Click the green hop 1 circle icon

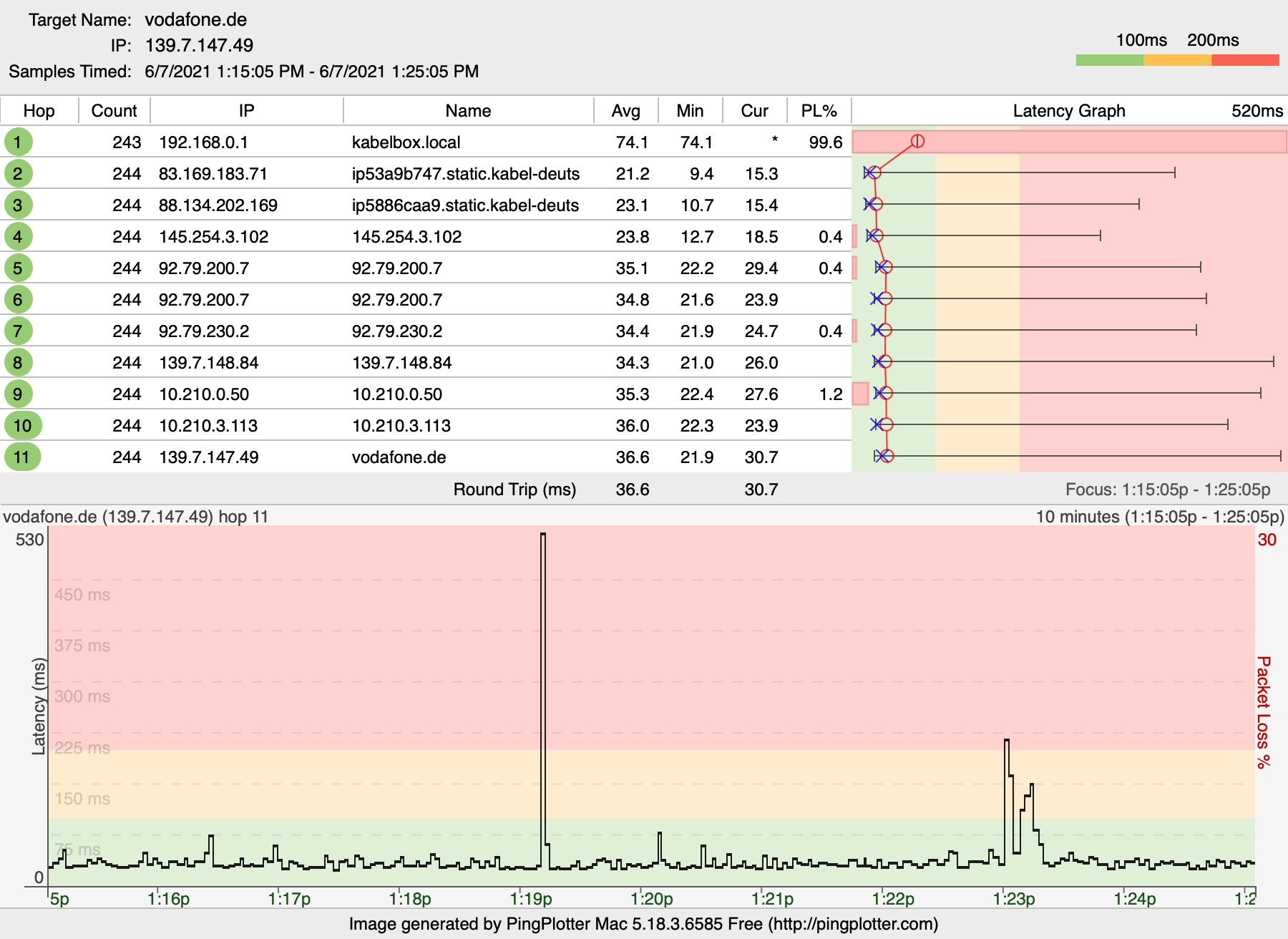(18, 142)
